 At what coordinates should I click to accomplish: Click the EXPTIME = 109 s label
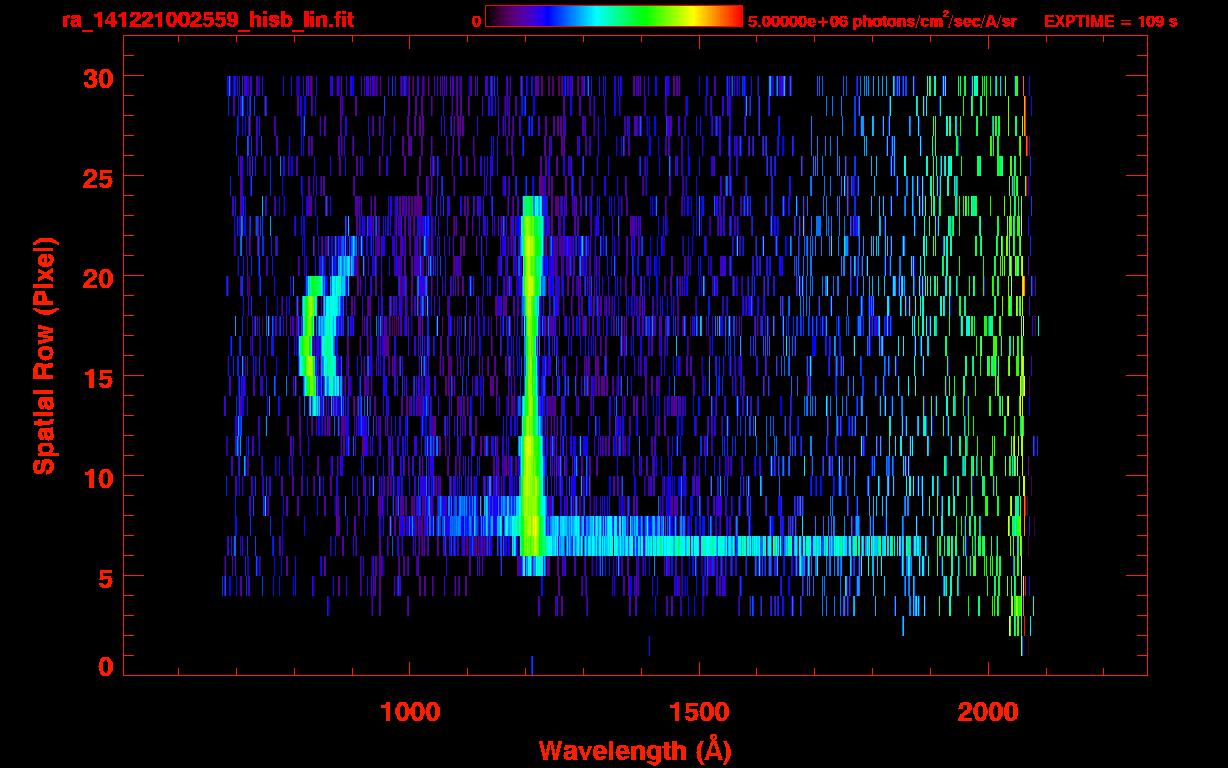tap(1110, 21)
